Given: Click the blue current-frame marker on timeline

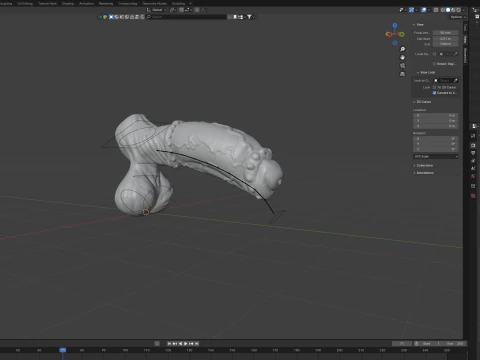Looking at the screenshot, I should click(x=63, y=350).
